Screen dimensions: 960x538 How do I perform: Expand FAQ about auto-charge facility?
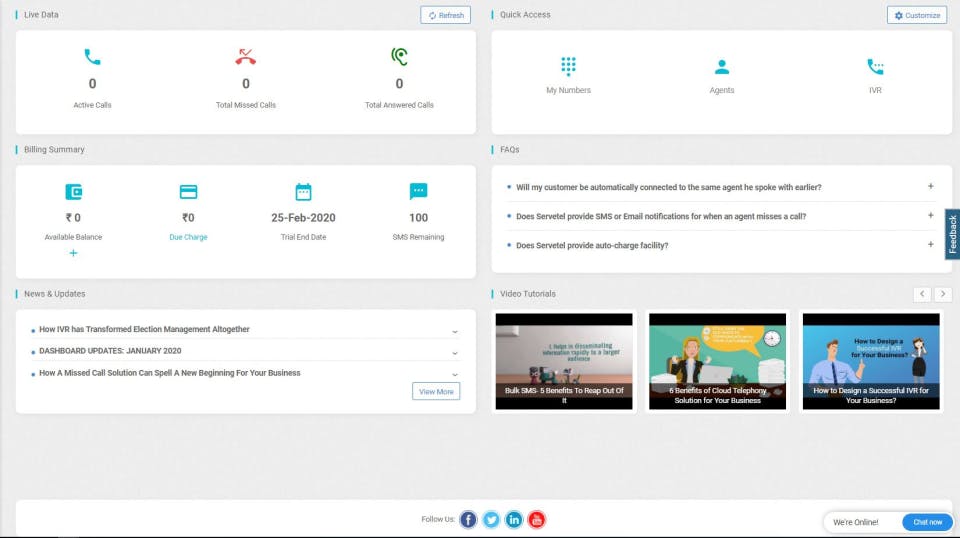pyautogui.click(x=930, y=244)
